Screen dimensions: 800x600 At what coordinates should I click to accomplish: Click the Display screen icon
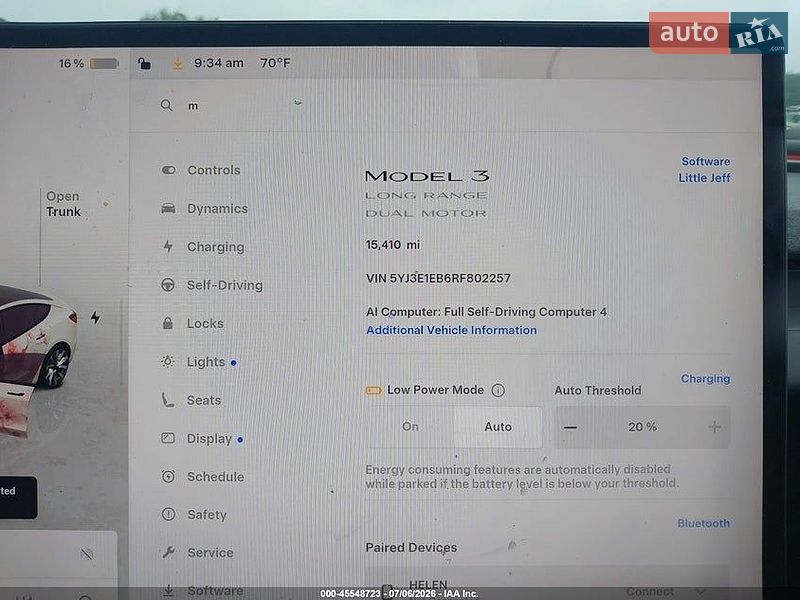(x=168, y=438)
